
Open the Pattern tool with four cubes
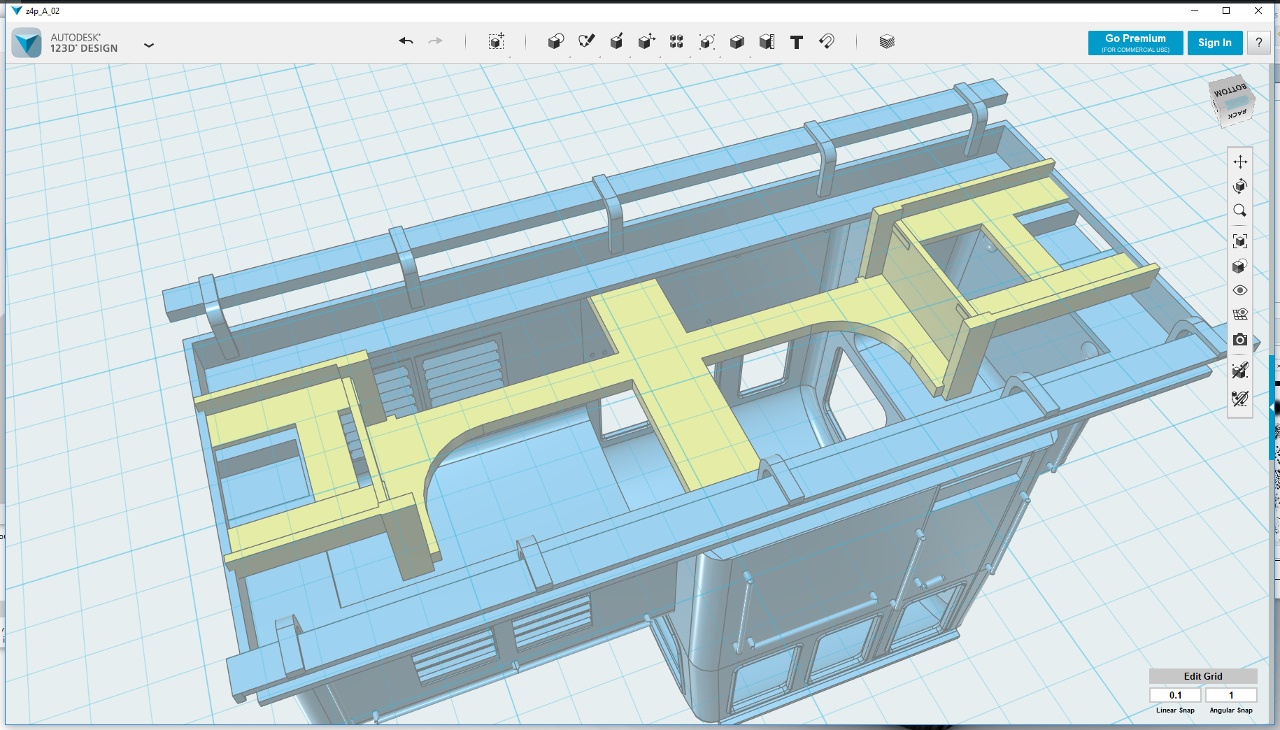(677, 41)
